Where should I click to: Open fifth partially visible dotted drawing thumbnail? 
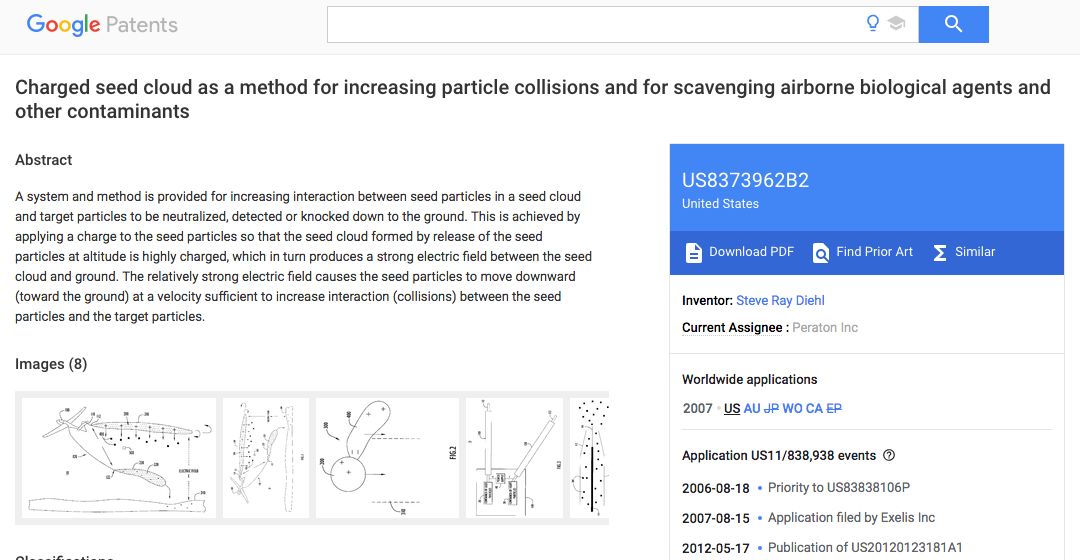click(x=590, y=458)
